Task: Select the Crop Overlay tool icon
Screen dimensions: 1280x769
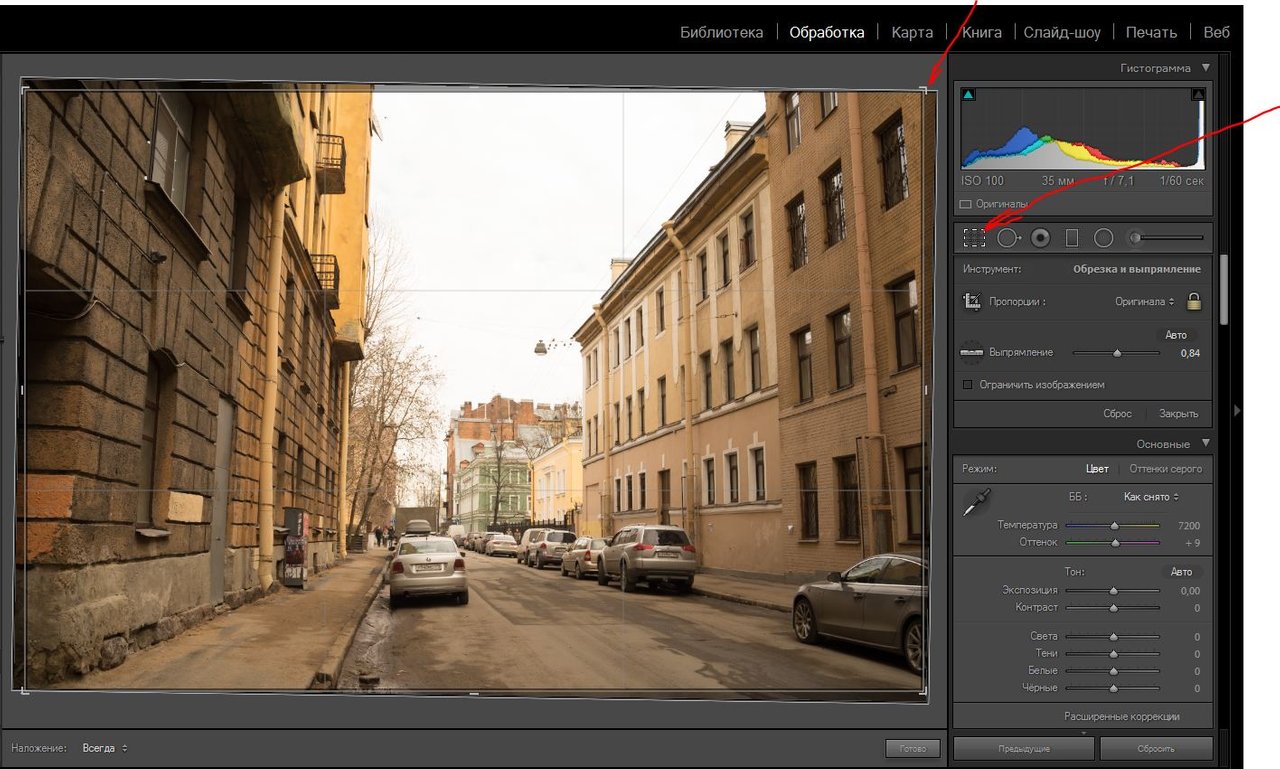Action: (x=974, y=238)
